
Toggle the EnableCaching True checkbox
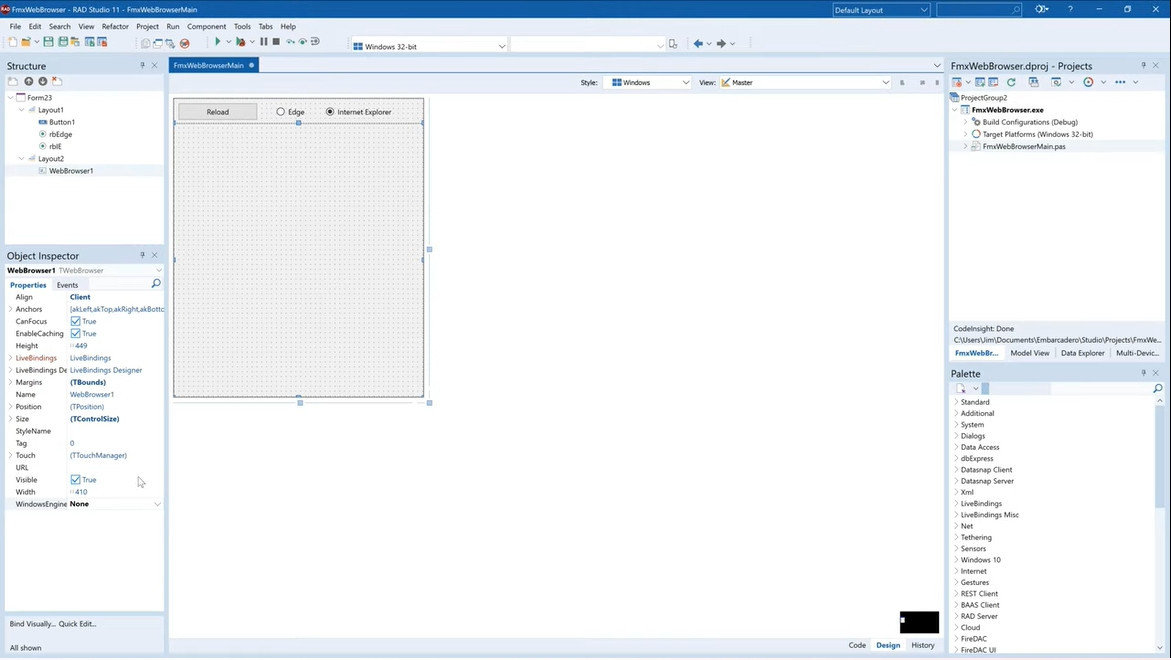pos(75,334)
